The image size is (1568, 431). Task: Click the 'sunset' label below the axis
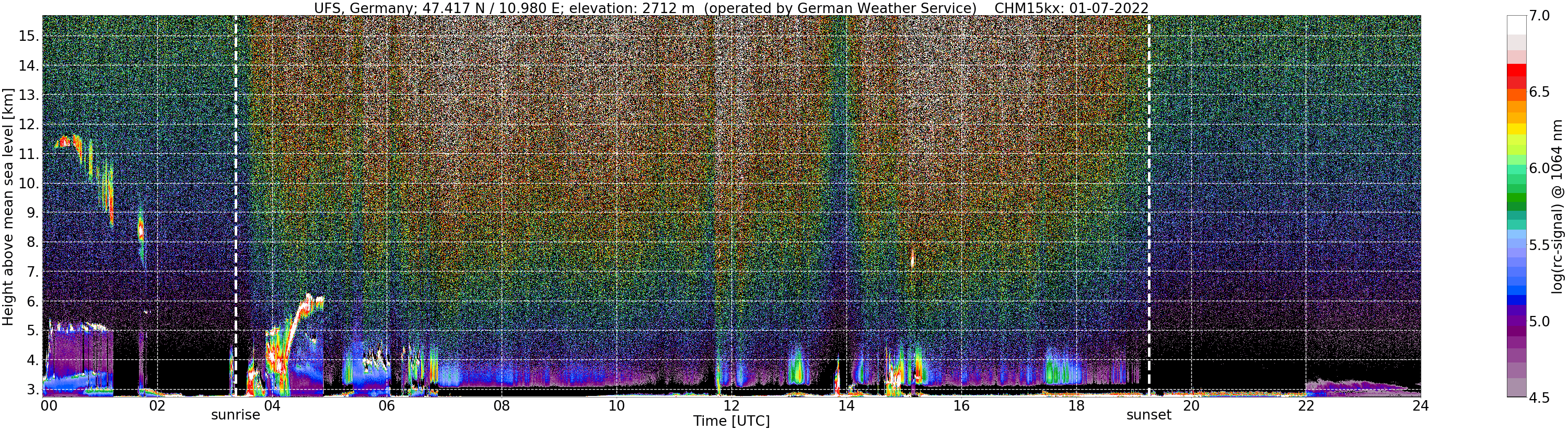[x=1148, y=415]
